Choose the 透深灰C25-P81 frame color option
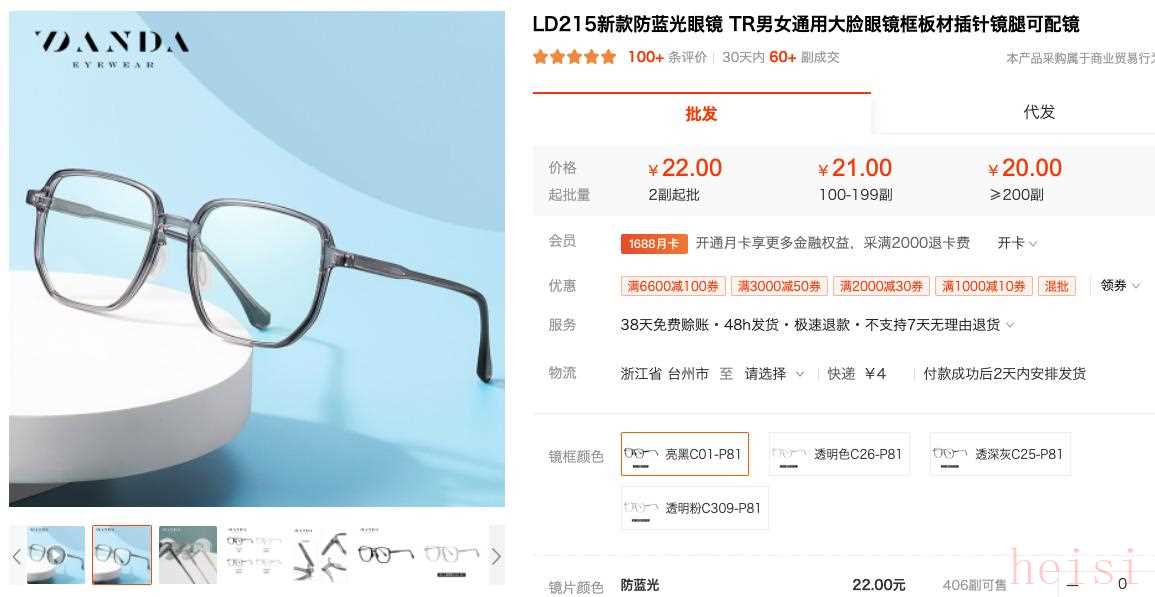 (1000, 454)
